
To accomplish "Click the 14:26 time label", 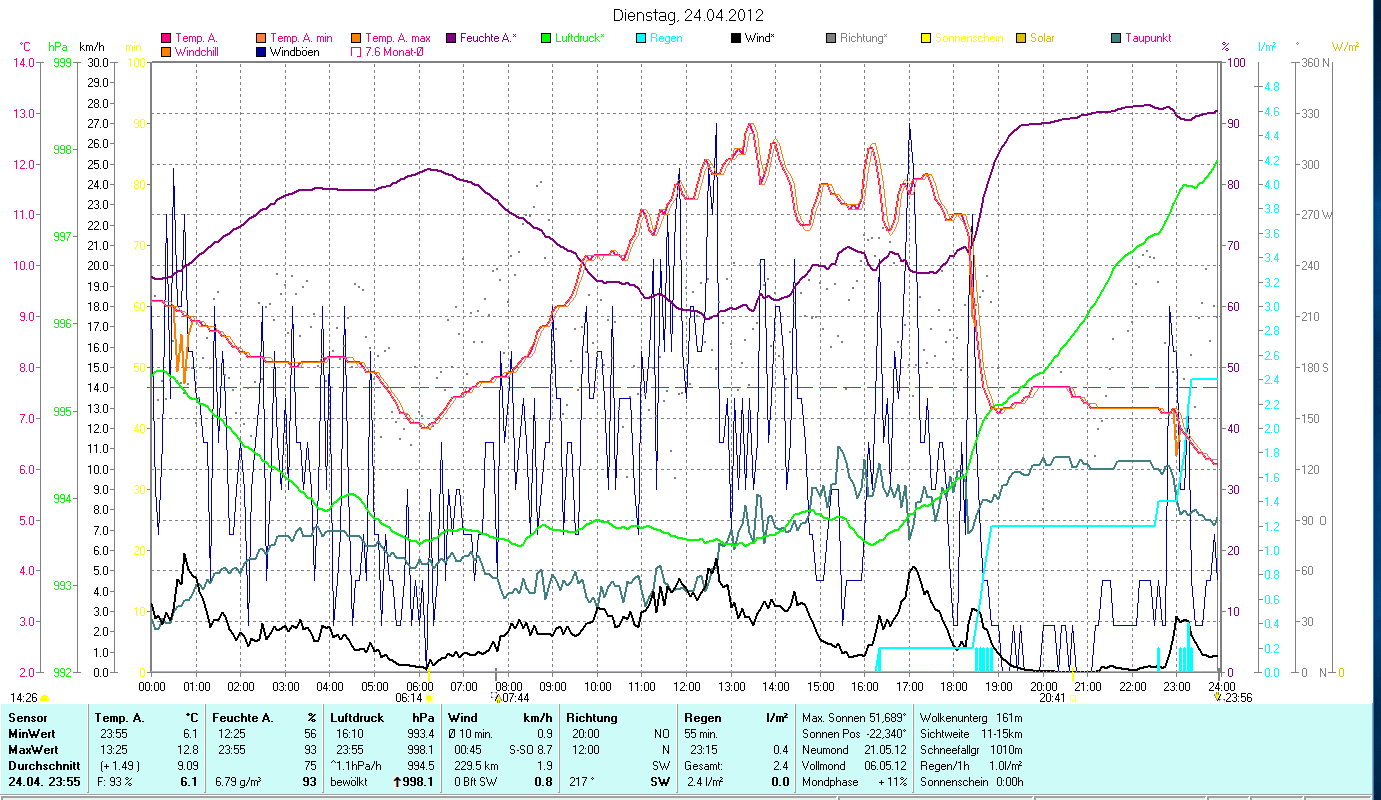I will 24,698.
